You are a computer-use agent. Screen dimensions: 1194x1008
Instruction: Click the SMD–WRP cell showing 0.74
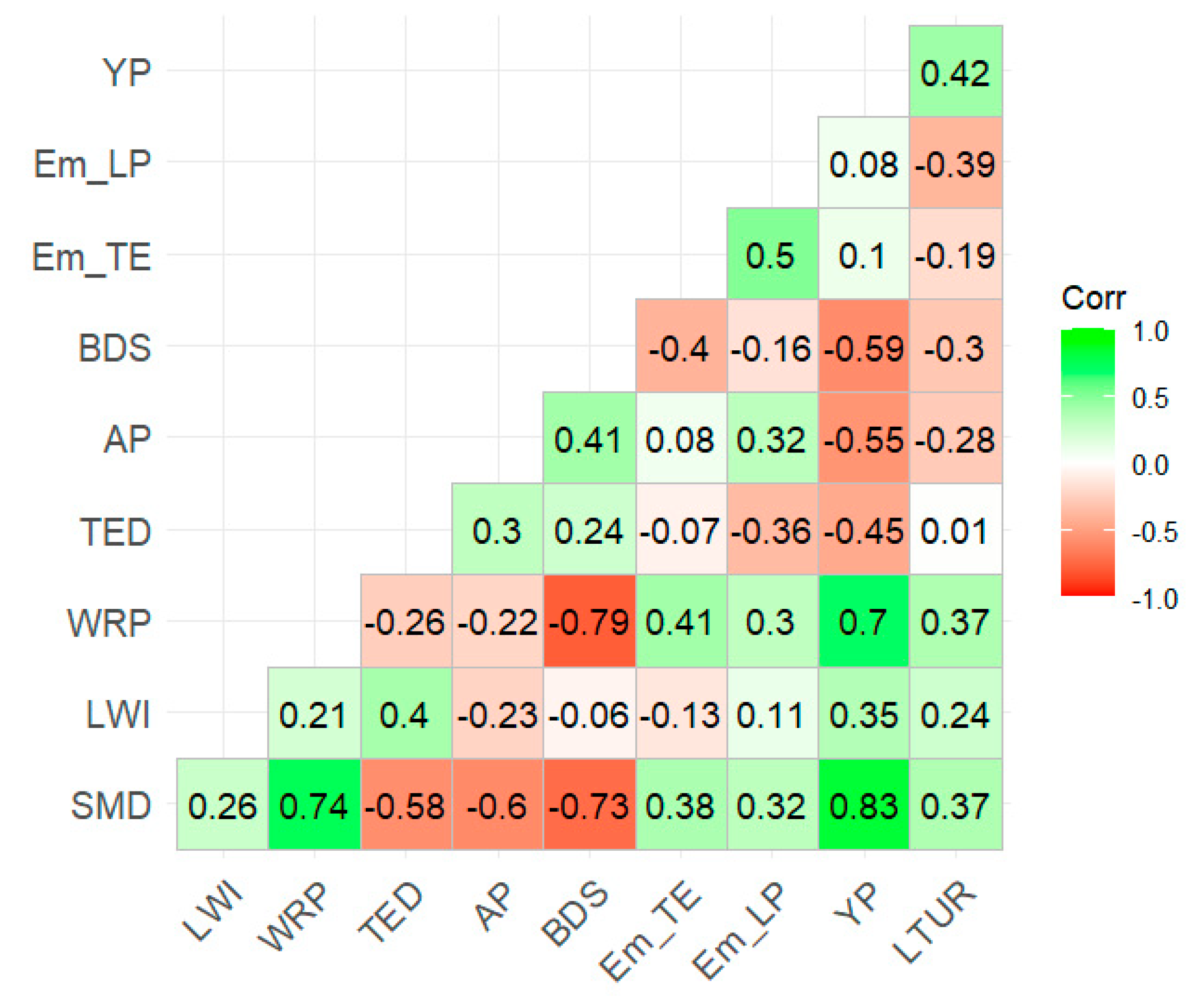tap(314, 805)
